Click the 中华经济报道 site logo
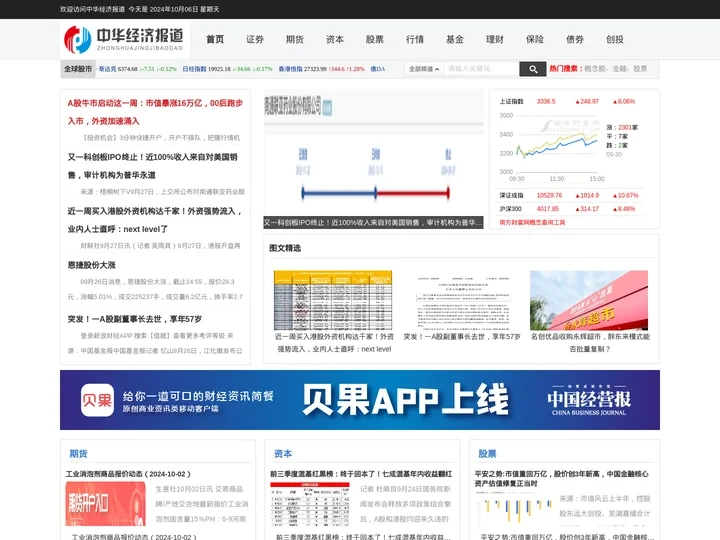The image size is (720, 540). coord(124,39)
